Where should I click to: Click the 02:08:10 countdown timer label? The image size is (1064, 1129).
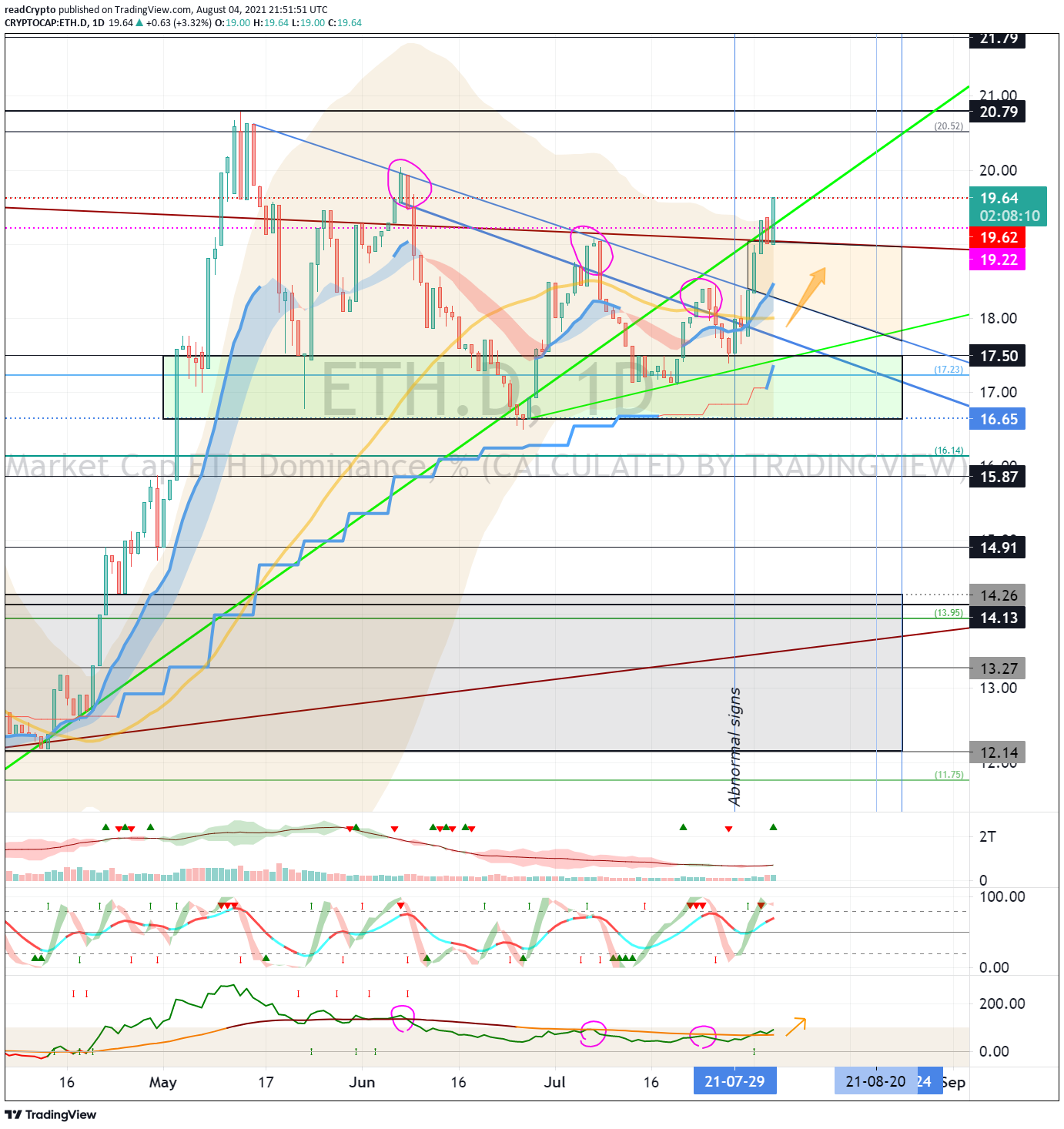tap(1009, 216)
